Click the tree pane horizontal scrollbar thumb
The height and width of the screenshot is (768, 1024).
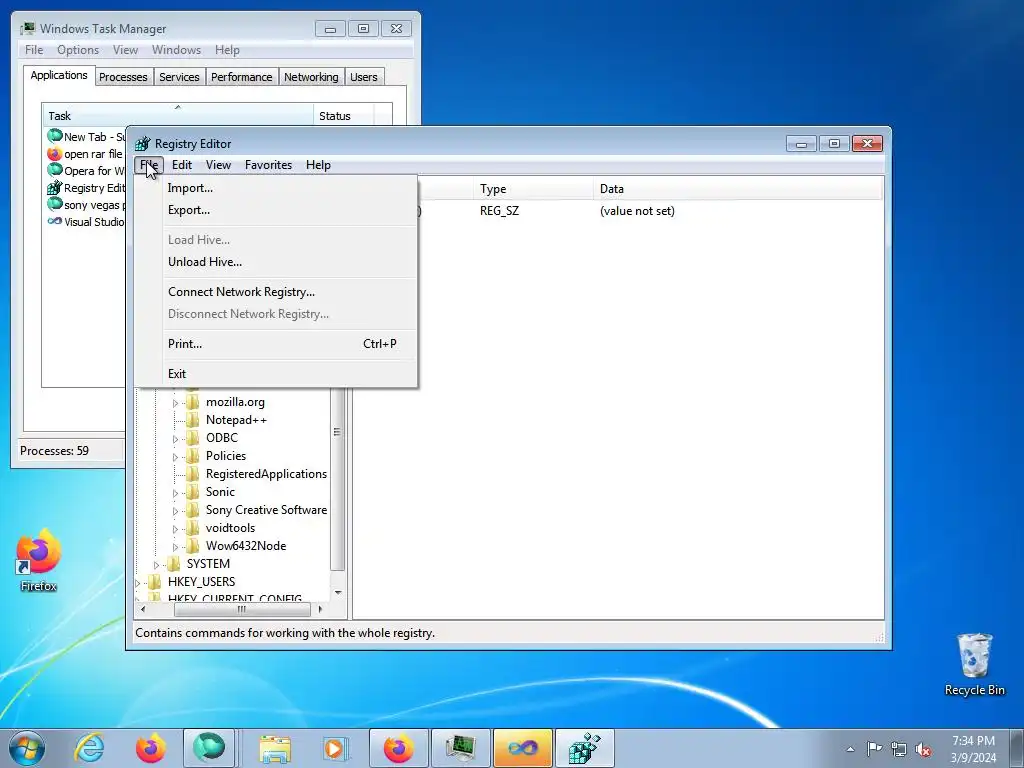pyautogui.click(x=242, y=609)
